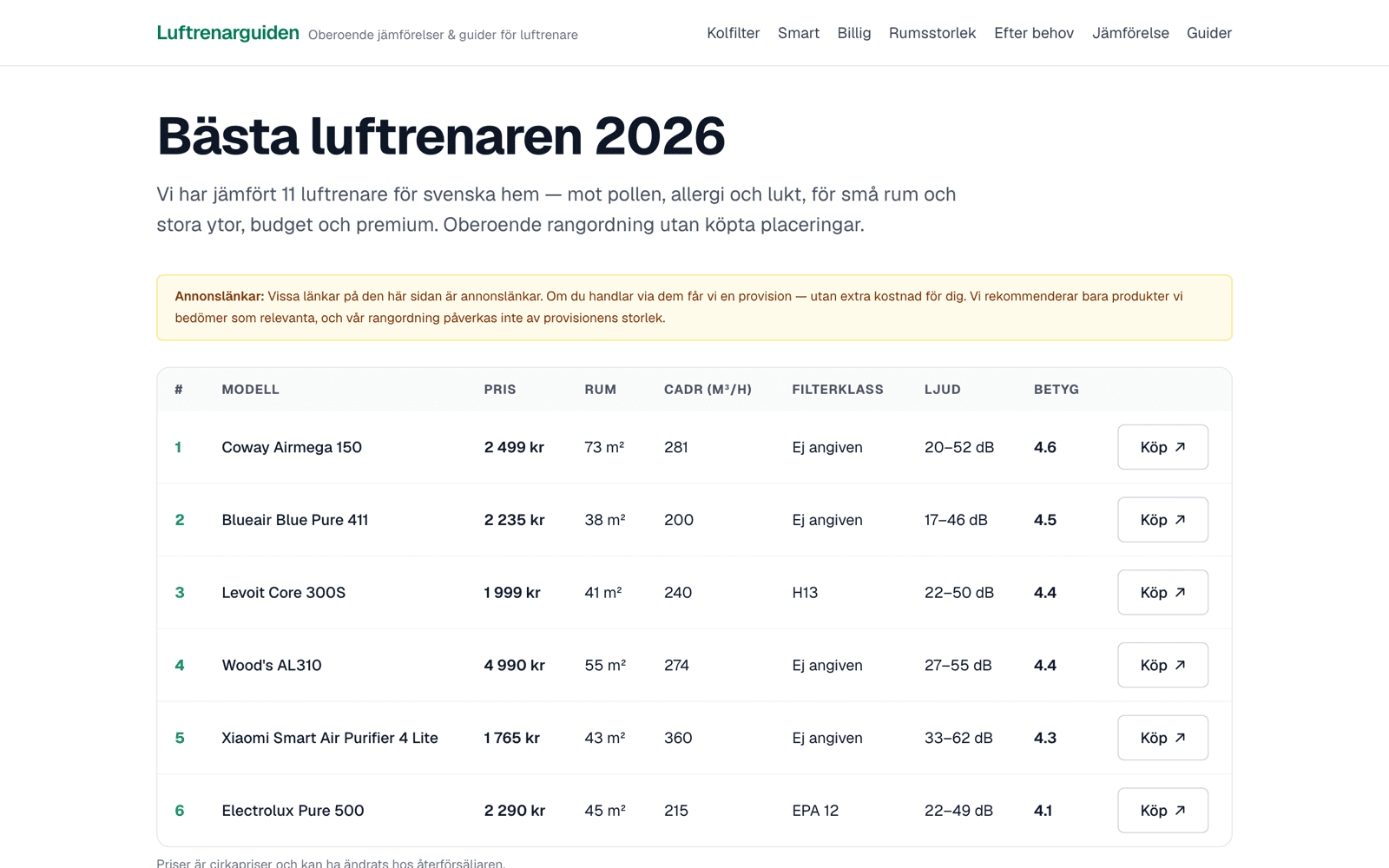The width and height of the screenshot is (1389, 868).
Task: Click the CADR value 360
Action: [678, 738]
